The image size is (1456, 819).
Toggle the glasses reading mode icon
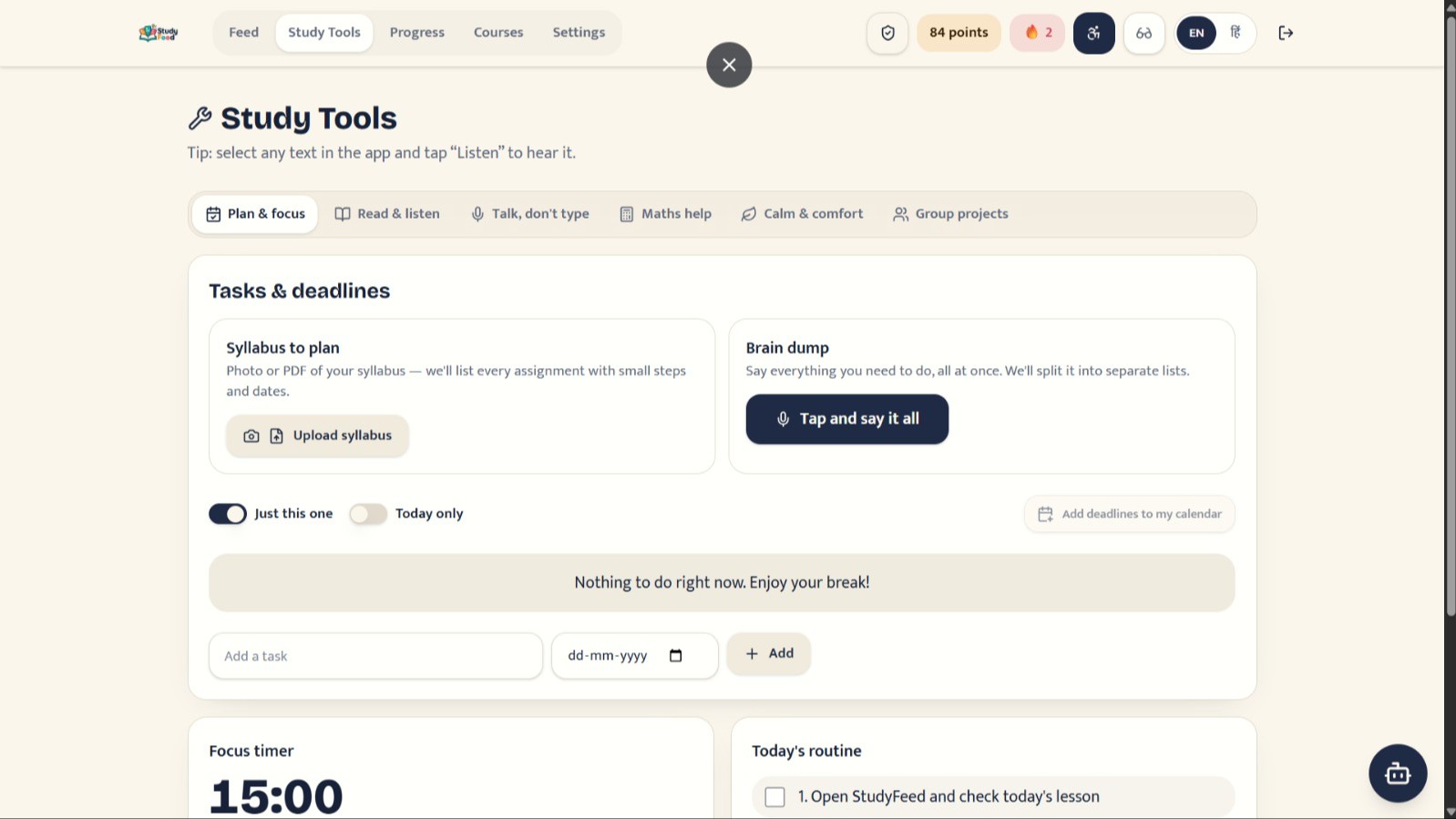pyautogui.click(x=1144, y=33)
